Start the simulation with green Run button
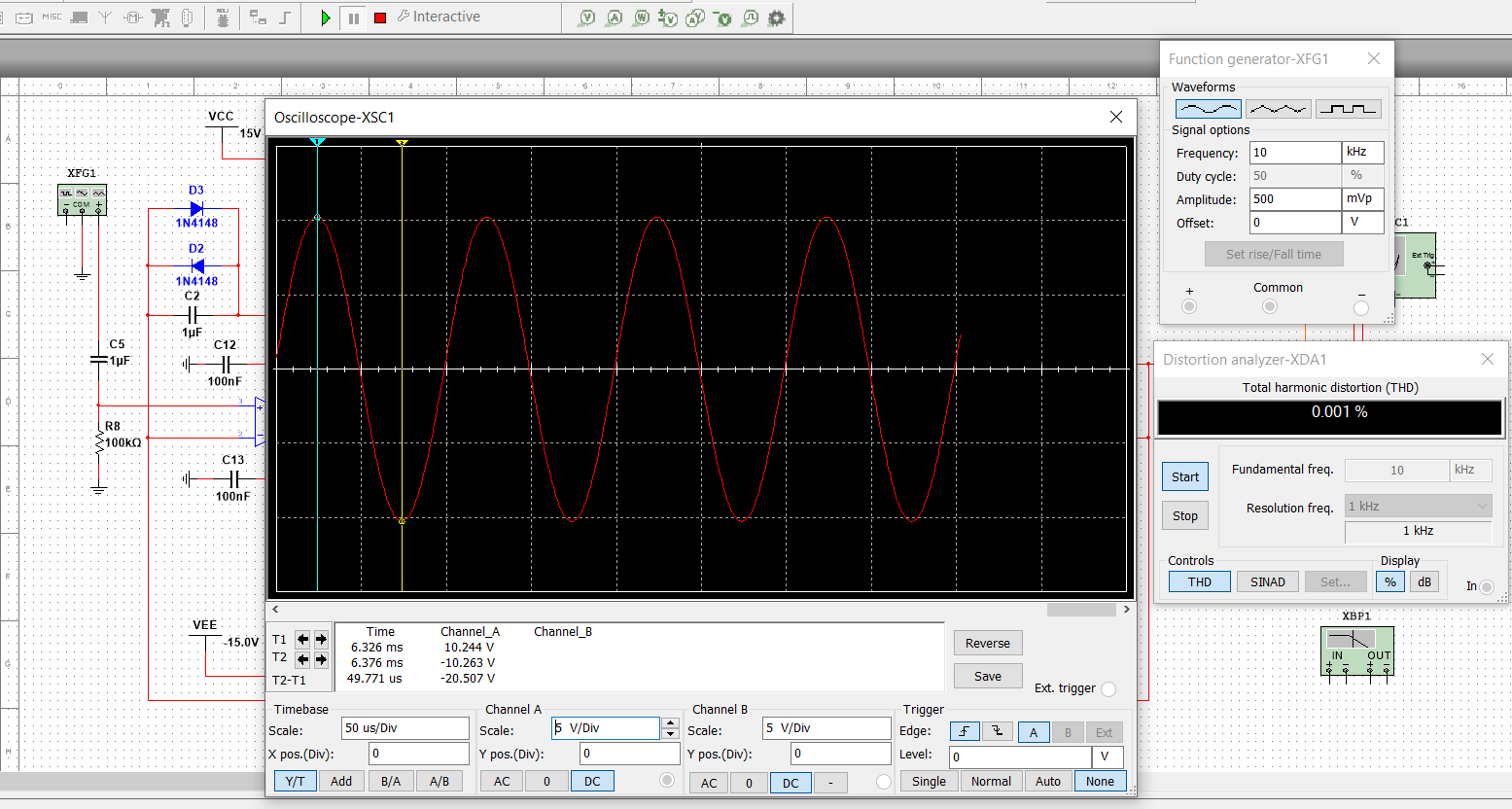This screenshot has height=809, width=1512. (x=326, y=18)
